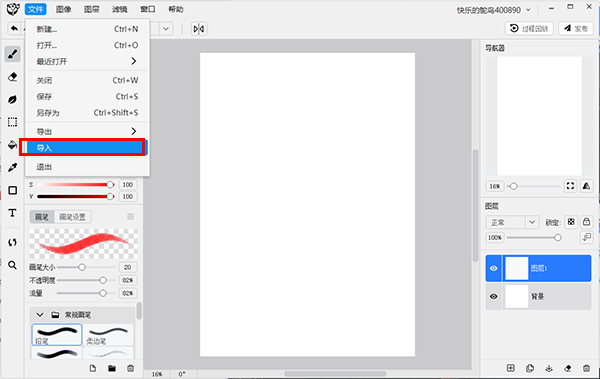The height and width of the screenshot is (379, 600).
Task: Select the Zoom magnifier tool
Action: pos(13,265)
